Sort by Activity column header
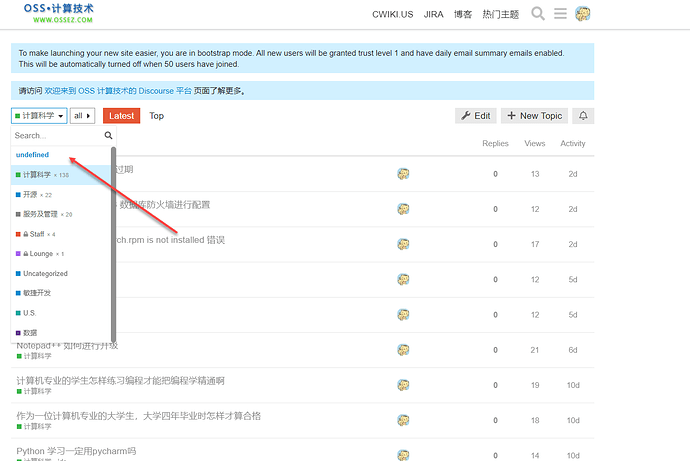Image resolution: width=690 pixels, height=461 pixels. (x=573, y=143)
